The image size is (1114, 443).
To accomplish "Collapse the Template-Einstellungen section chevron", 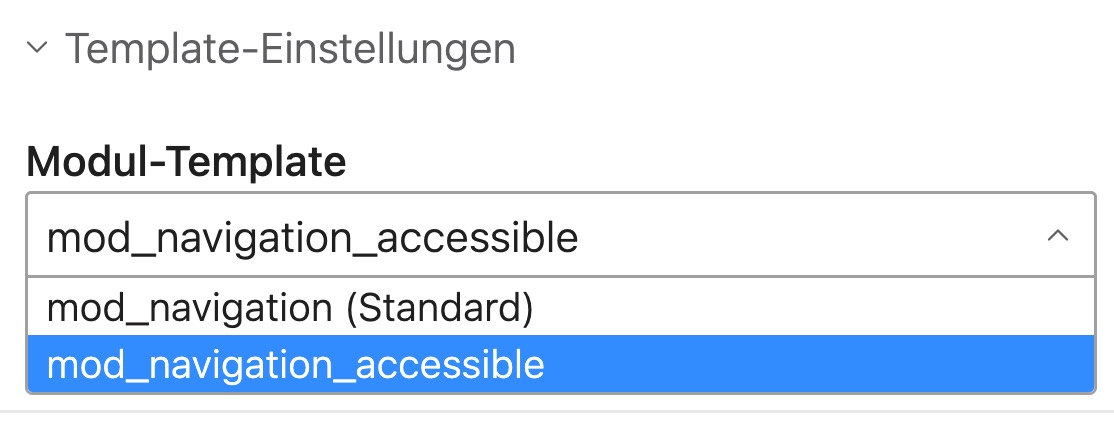I will (38, 47).
